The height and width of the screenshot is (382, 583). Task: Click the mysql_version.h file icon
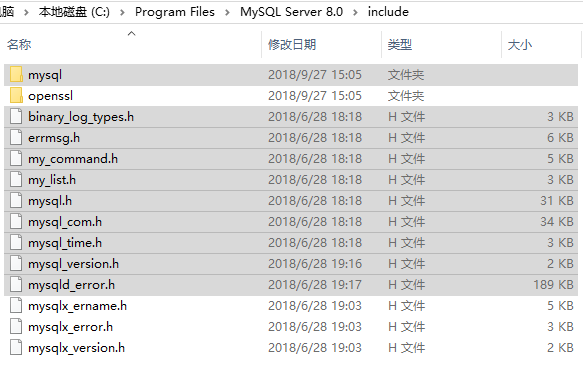(16, 264)
